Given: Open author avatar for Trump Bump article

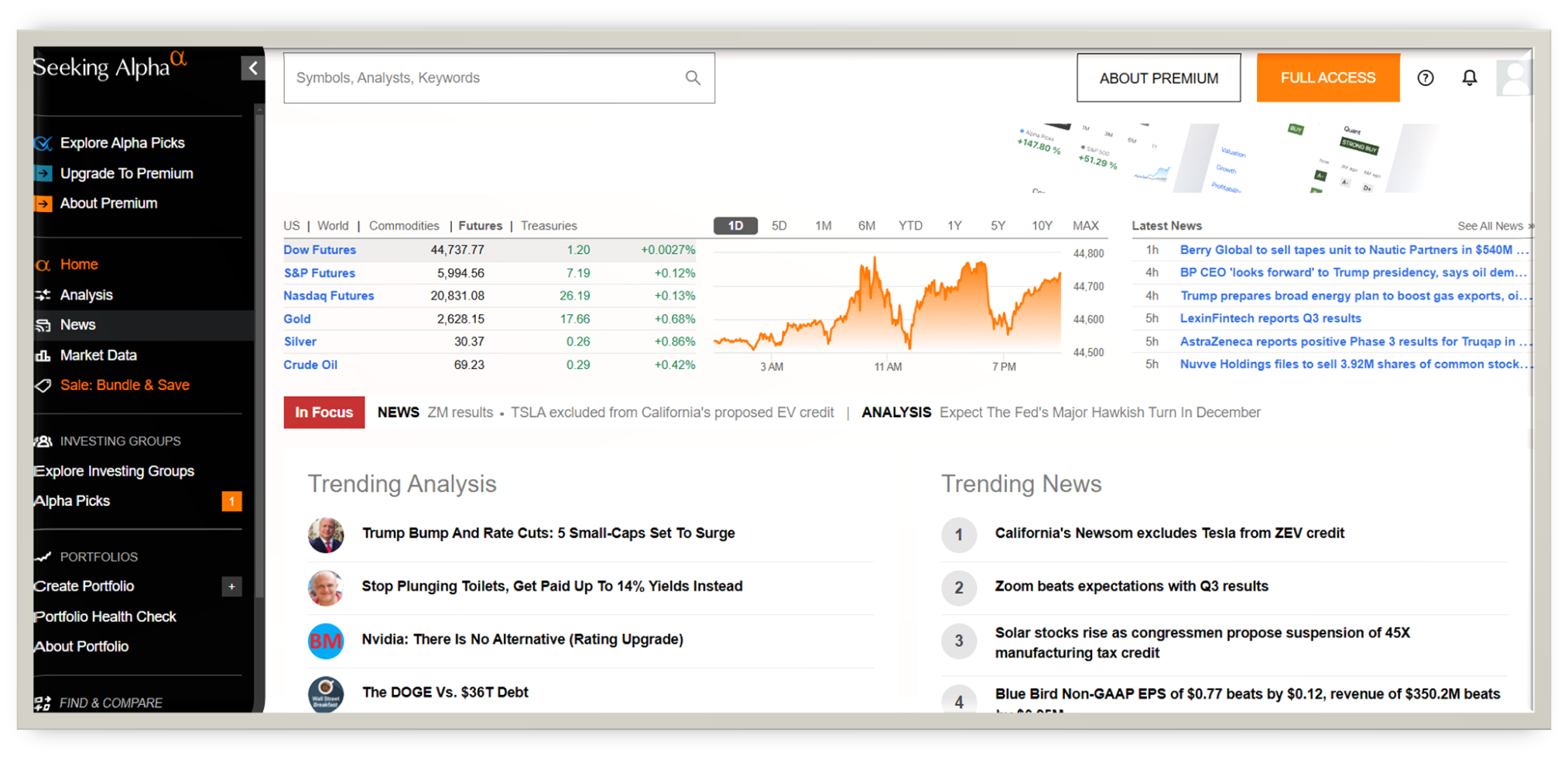Looking at the screenshot, I should 326,535.
